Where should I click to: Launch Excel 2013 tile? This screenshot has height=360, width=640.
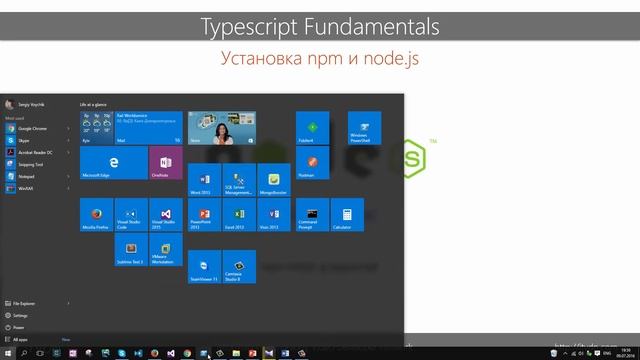tap(239, 215)
